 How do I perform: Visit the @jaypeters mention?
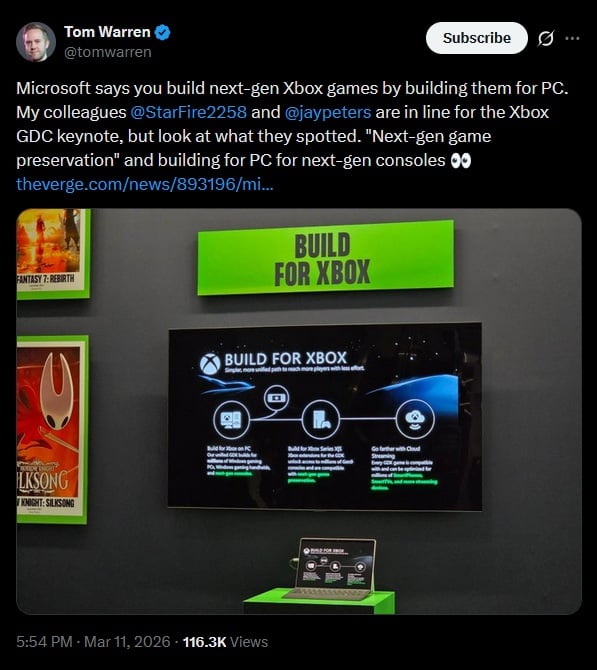point(327,112)
